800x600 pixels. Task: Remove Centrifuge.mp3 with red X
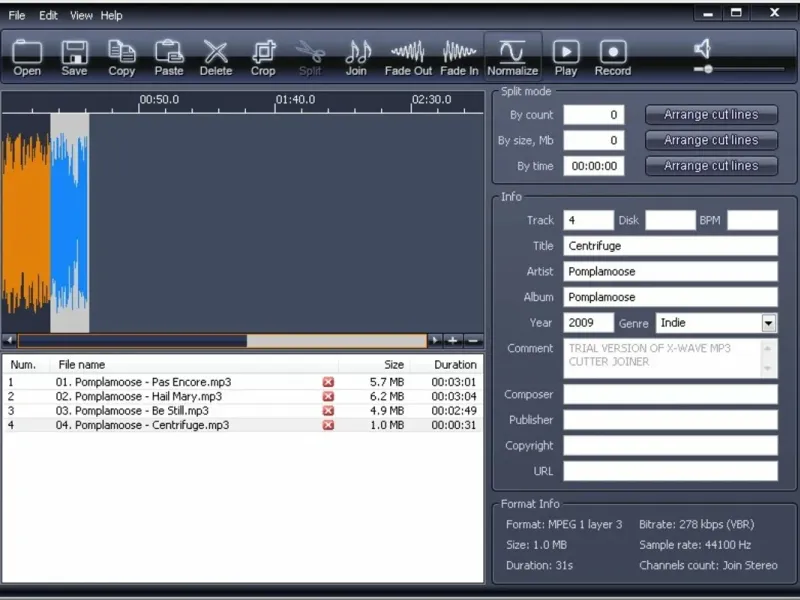pyautogui.click(x=328, y=425)
